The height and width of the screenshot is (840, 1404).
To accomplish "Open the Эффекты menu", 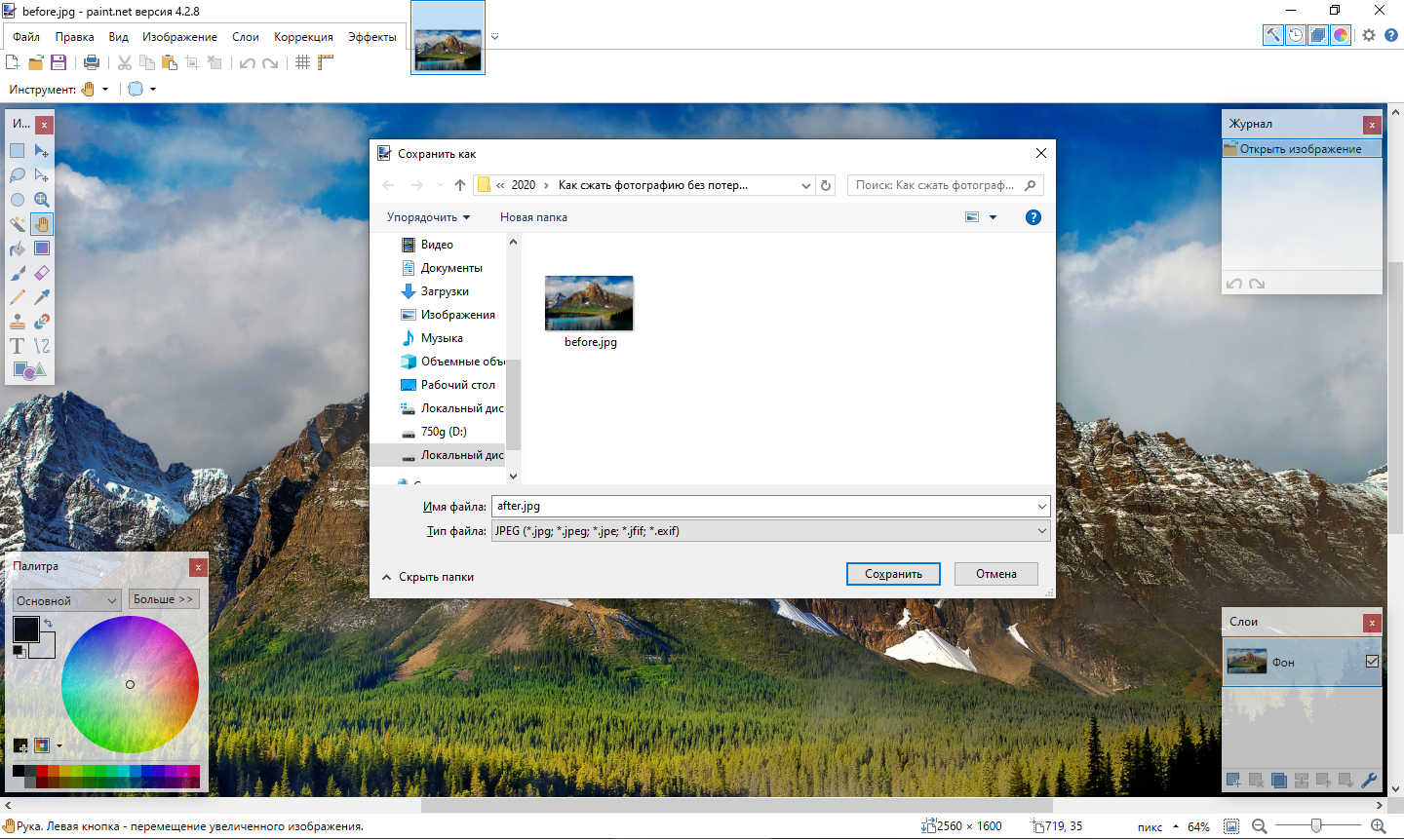I will pos(371,37).
